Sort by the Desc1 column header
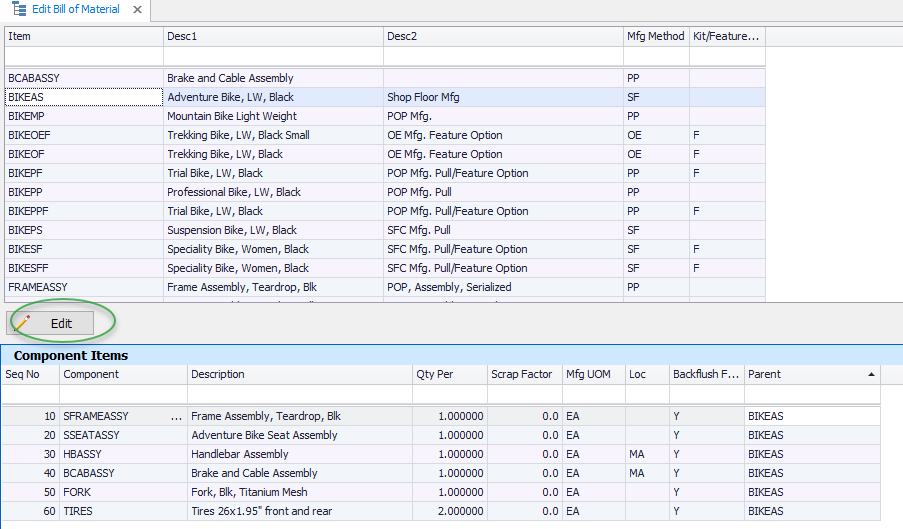This screenshot has width=903, height=529. point(274,36)
